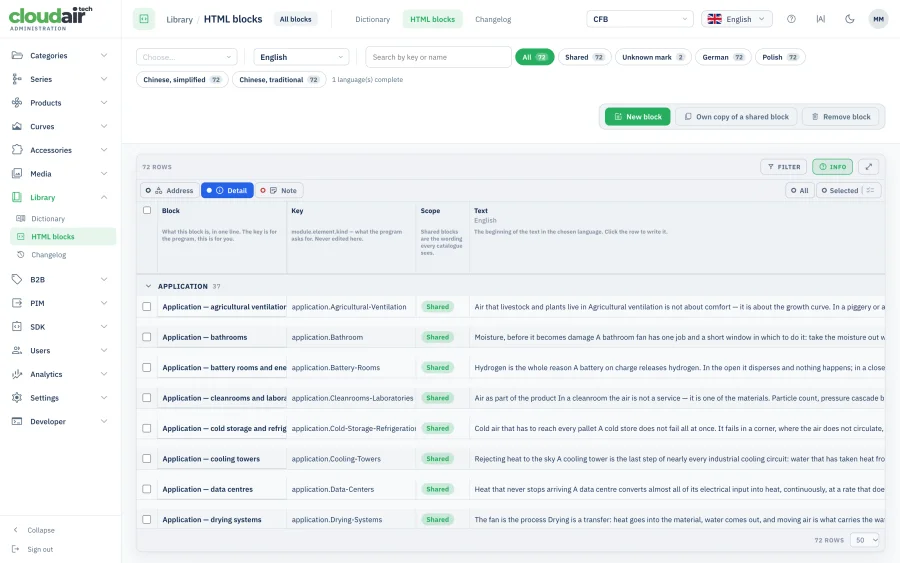
Task: Check the Application — drying systems row checkbox
Action: click(147, 519)
